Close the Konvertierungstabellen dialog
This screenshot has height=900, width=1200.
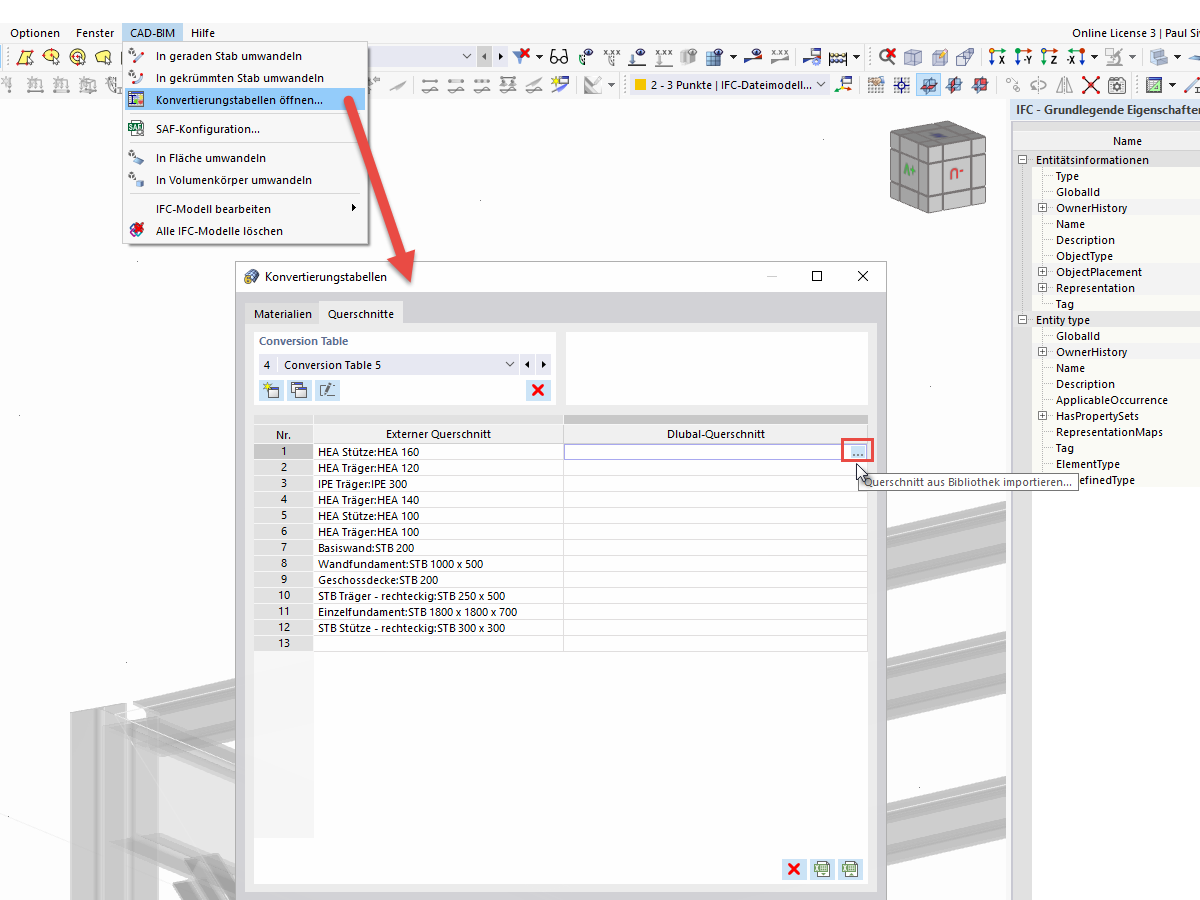[x=863, y=276]
